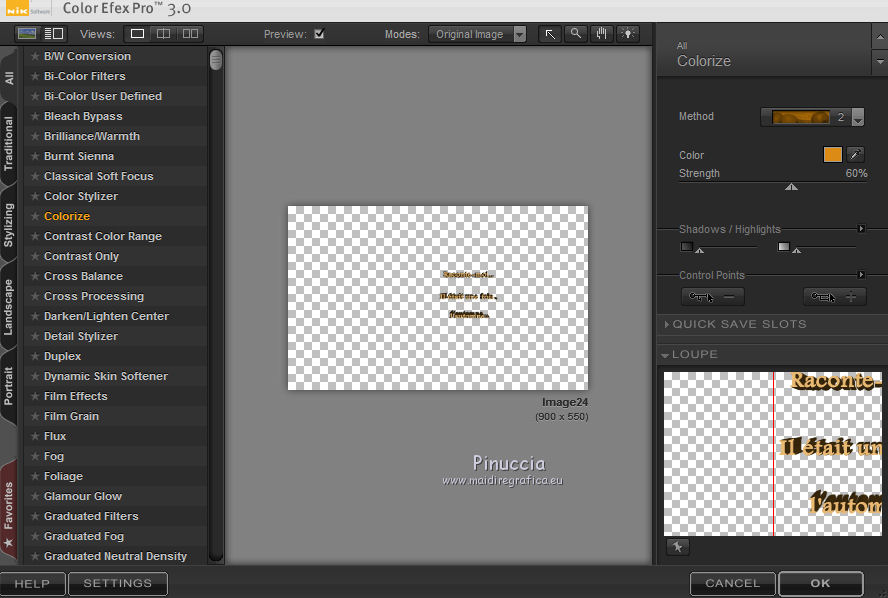Click previous filter arrow up
888x598 pixels.
coord(880,37)
